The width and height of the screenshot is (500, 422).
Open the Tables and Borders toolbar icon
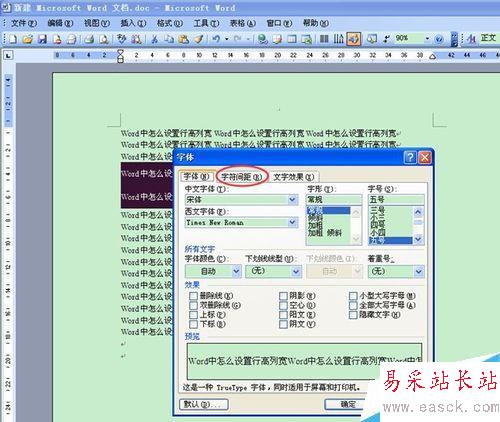coord(277,39)
